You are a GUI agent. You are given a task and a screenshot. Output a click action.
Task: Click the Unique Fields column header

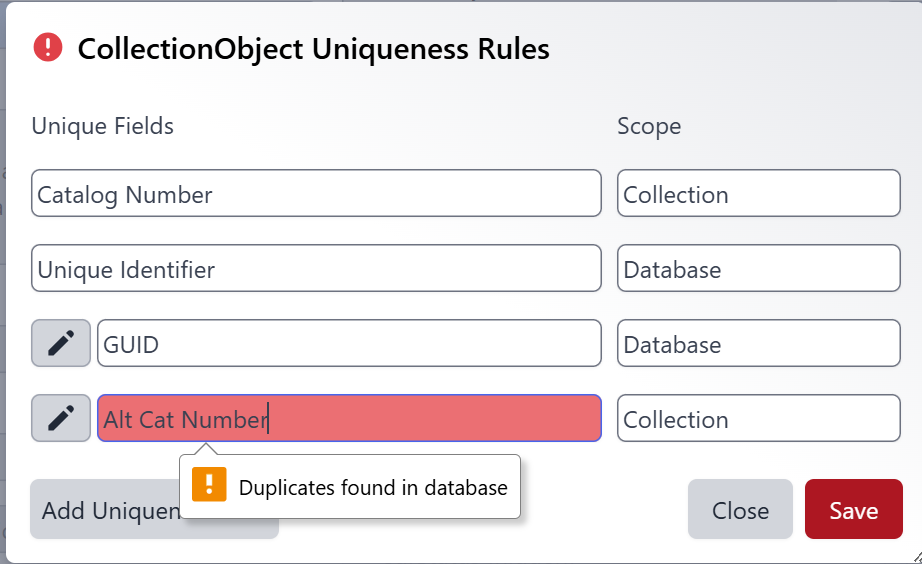pyautogui.click(x=103, y=126)
